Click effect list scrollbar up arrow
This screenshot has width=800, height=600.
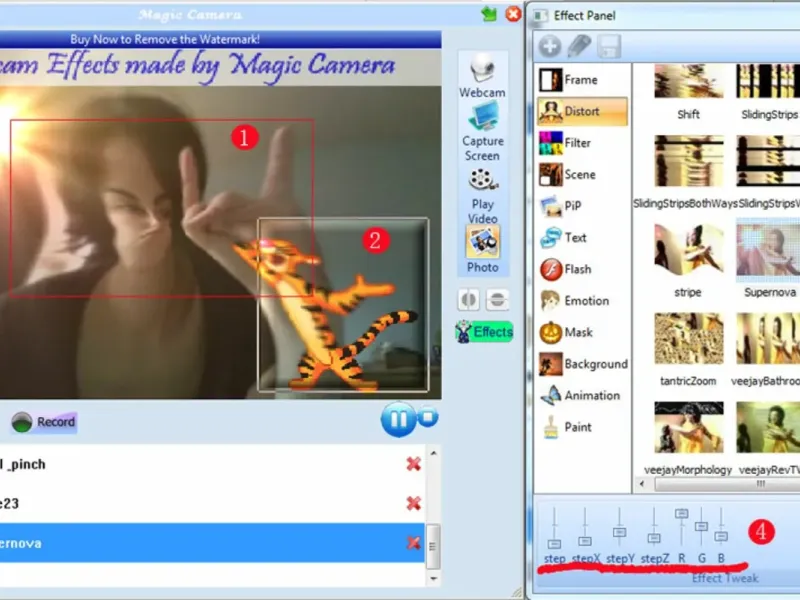coord(433,453)
